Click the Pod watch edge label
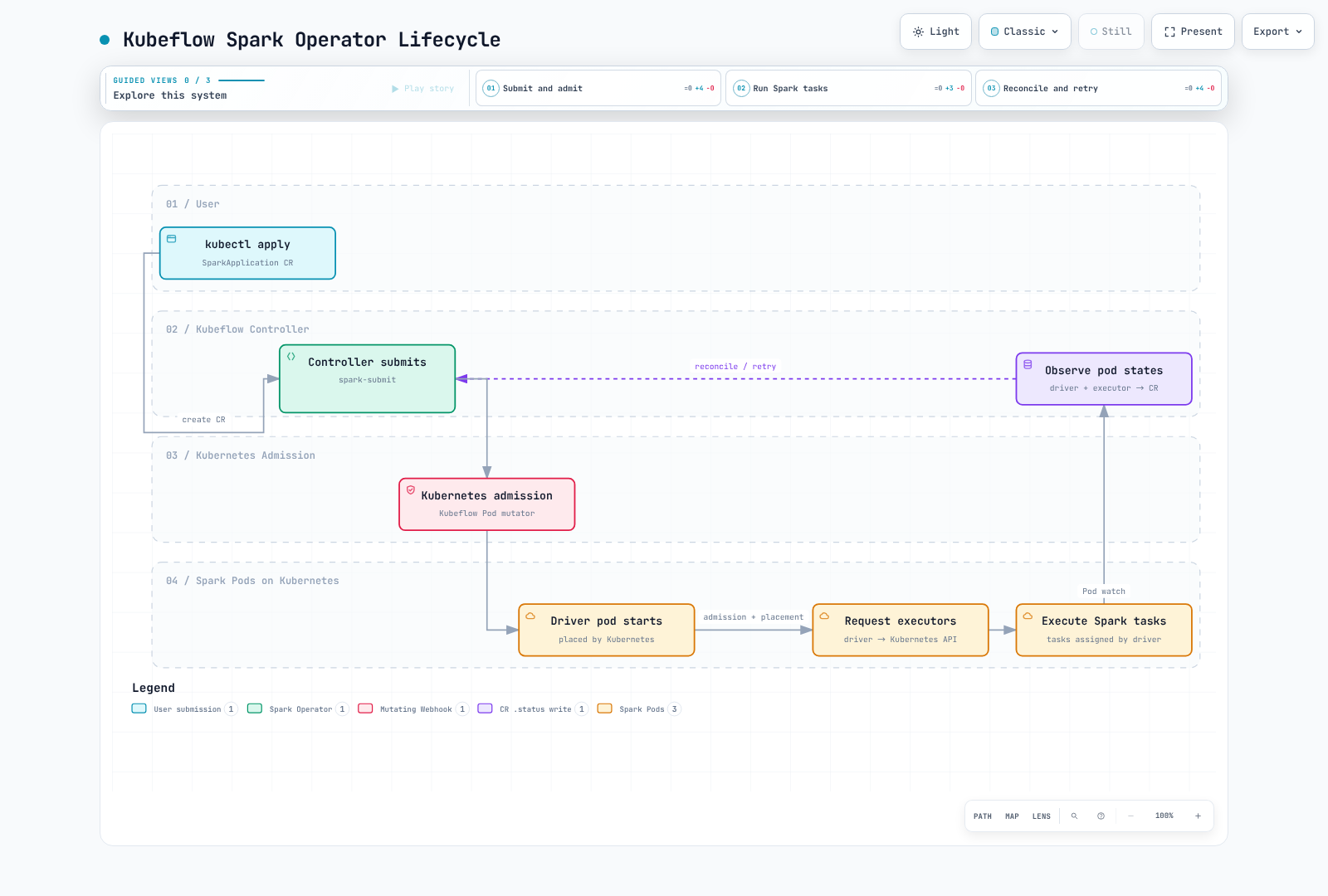The height and width of the screenshot is (896, 1328). 1104,592
